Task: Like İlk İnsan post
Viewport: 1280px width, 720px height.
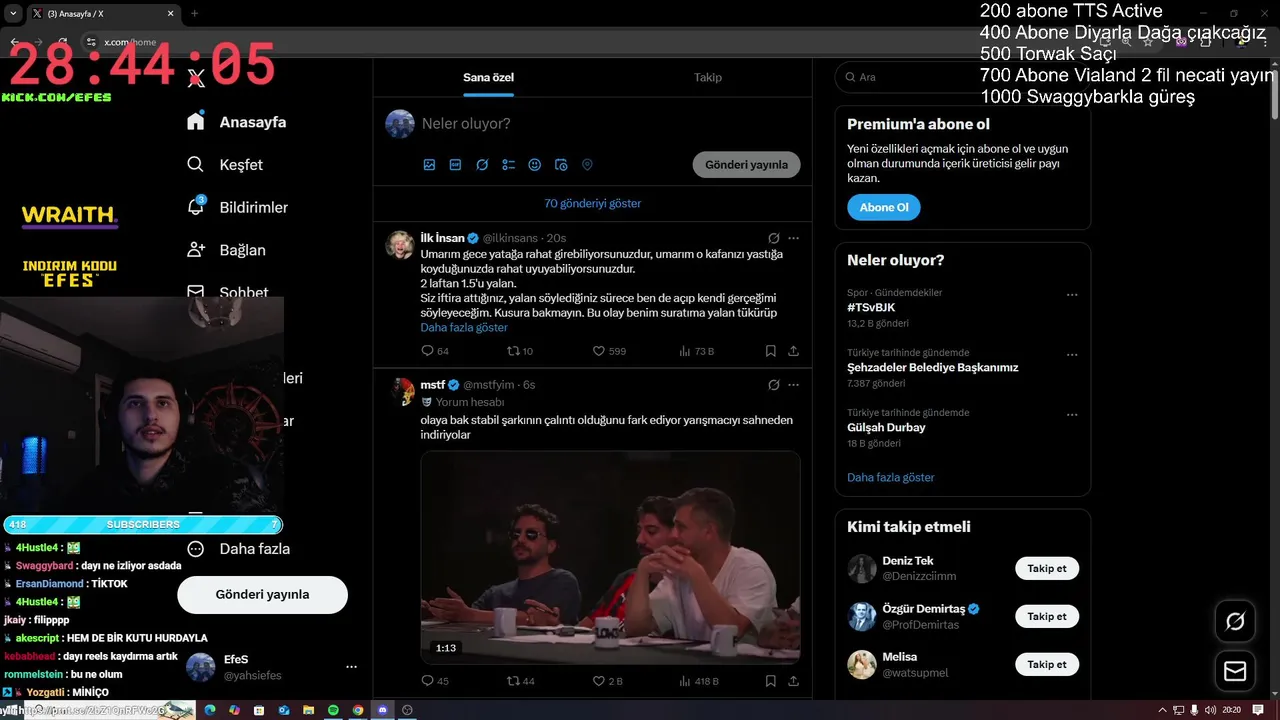Action: (x=609, y=351)
